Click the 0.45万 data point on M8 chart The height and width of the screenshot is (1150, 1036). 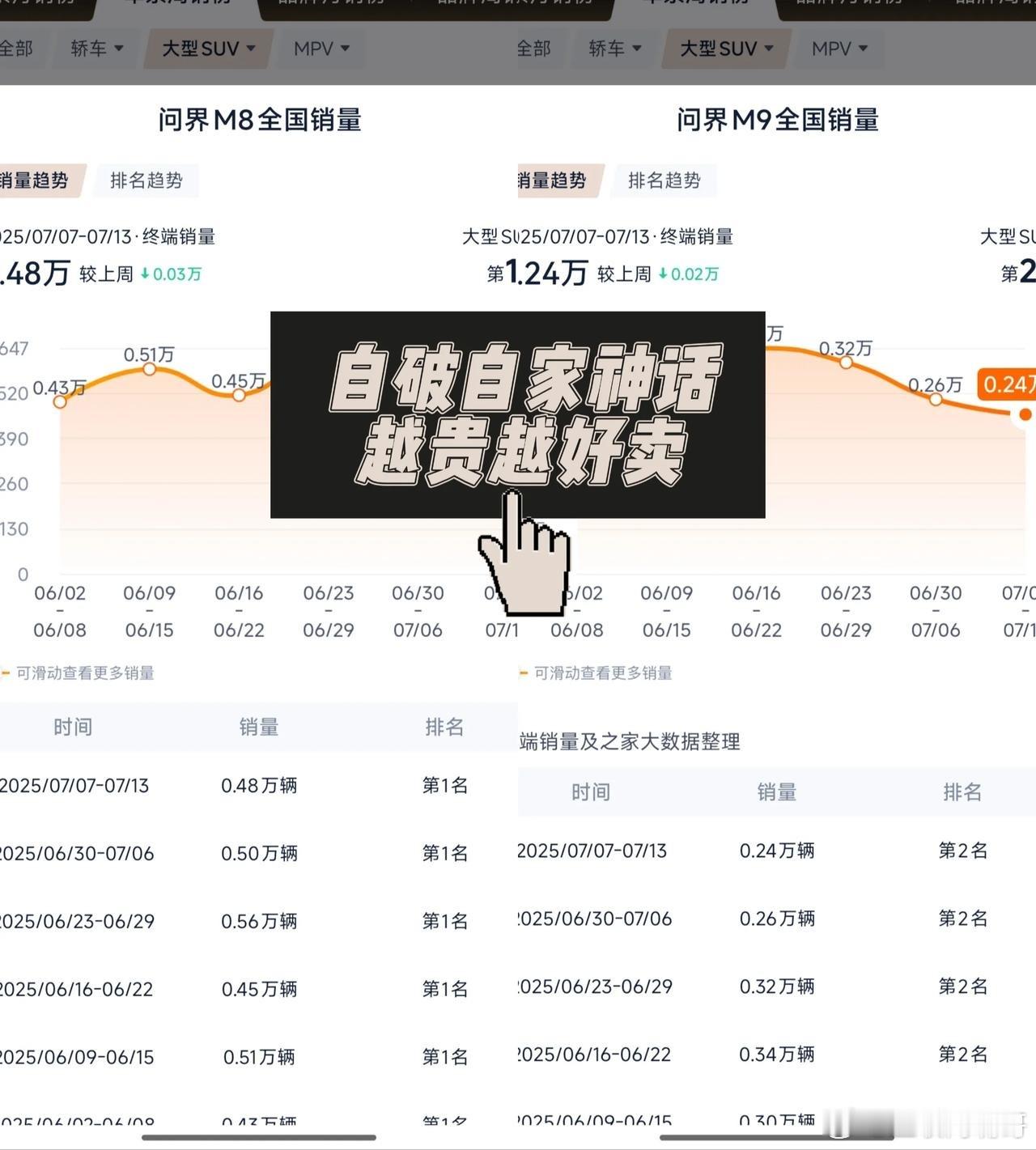[239, 395]
